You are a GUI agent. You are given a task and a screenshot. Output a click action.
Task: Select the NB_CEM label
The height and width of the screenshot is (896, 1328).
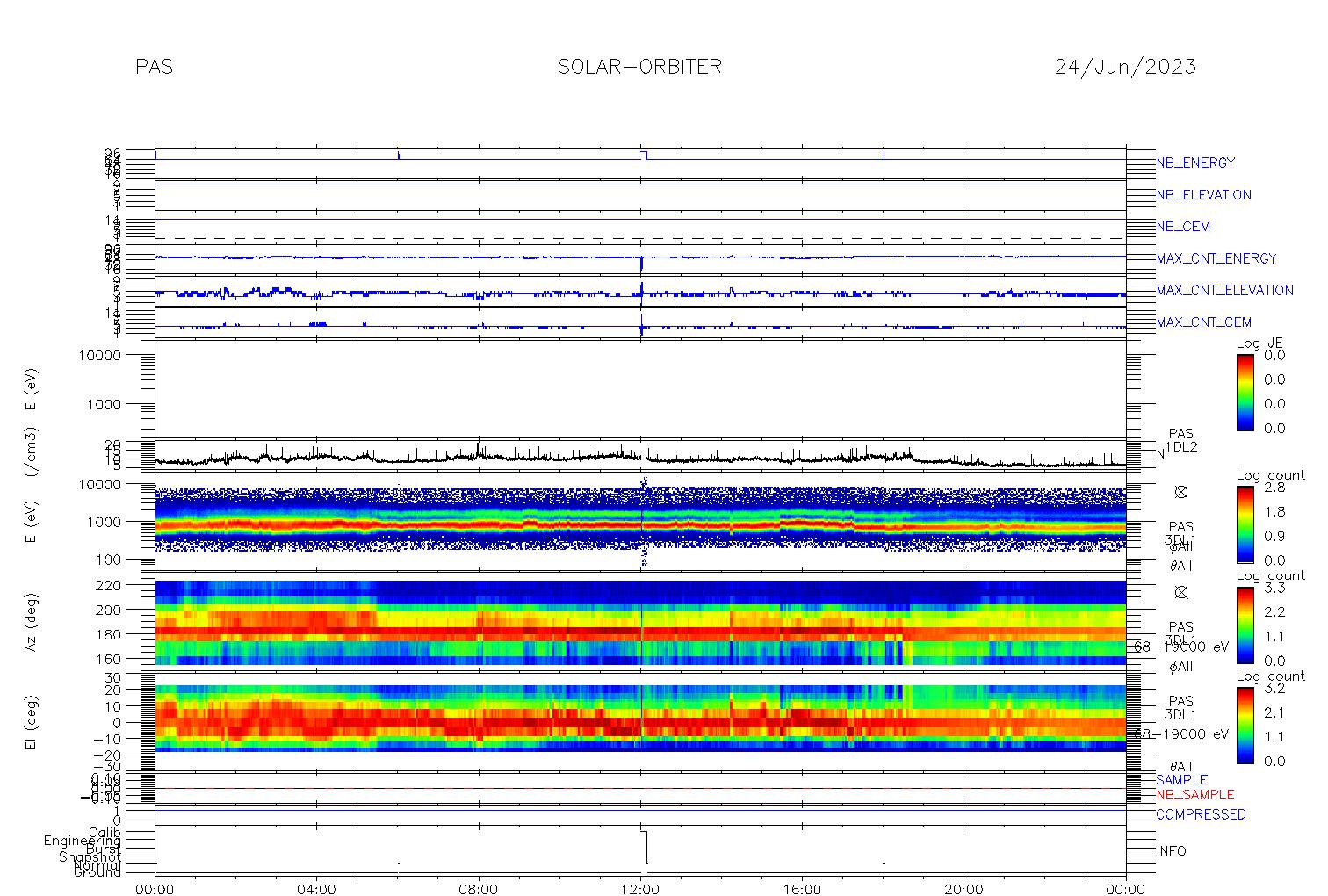1183,227
